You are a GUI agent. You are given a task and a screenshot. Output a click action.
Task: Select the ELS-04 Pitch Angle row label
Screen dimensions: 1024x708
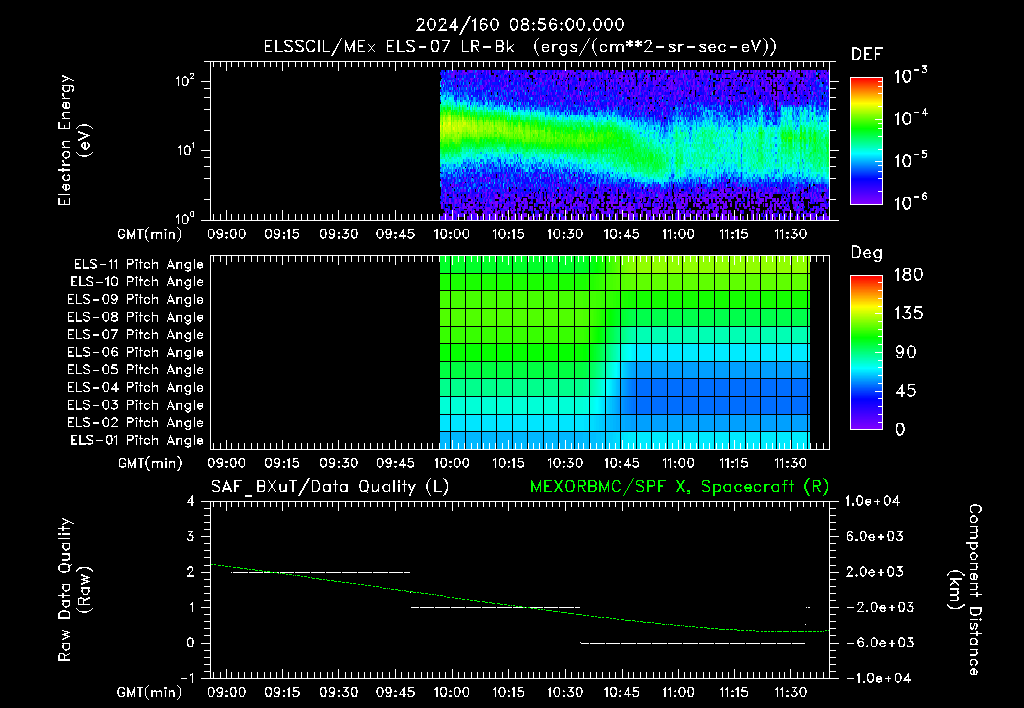pos(135,388)
